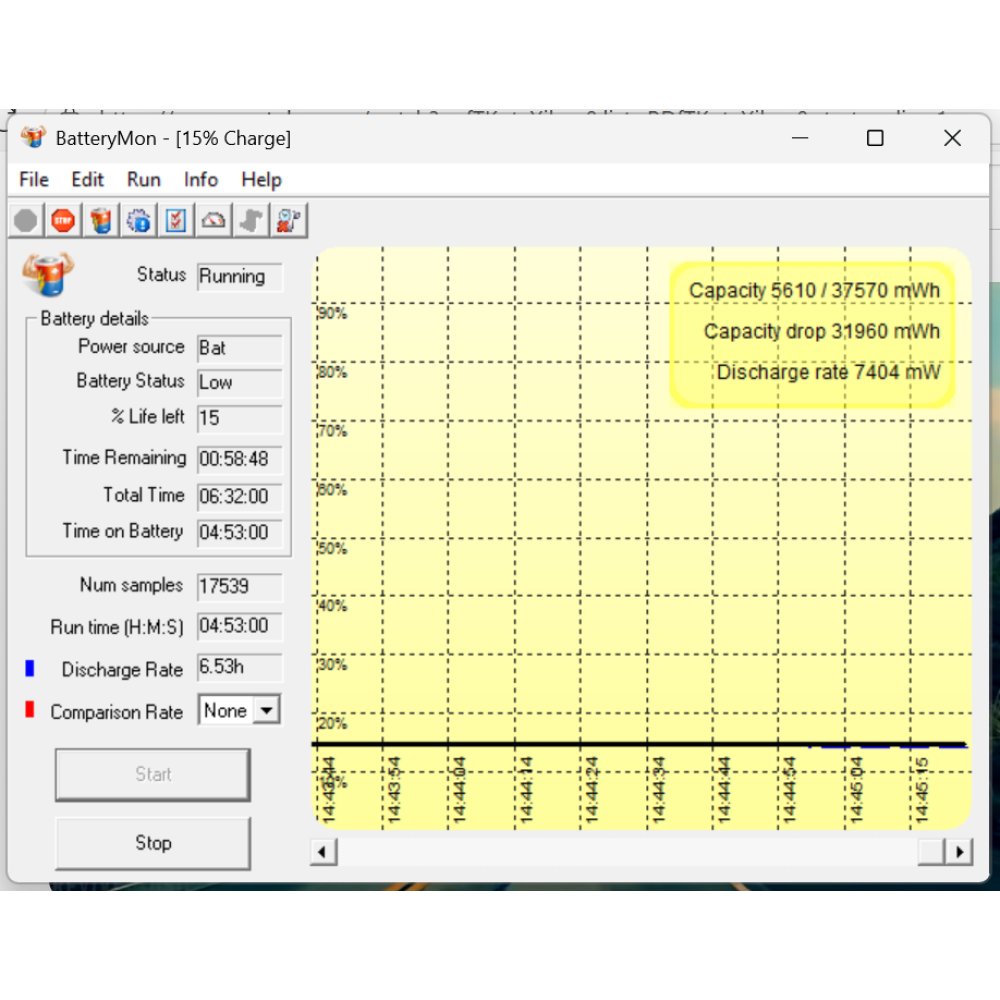
Task: Click the last toolbar icon with red X
Action: (x=289, y=220)
